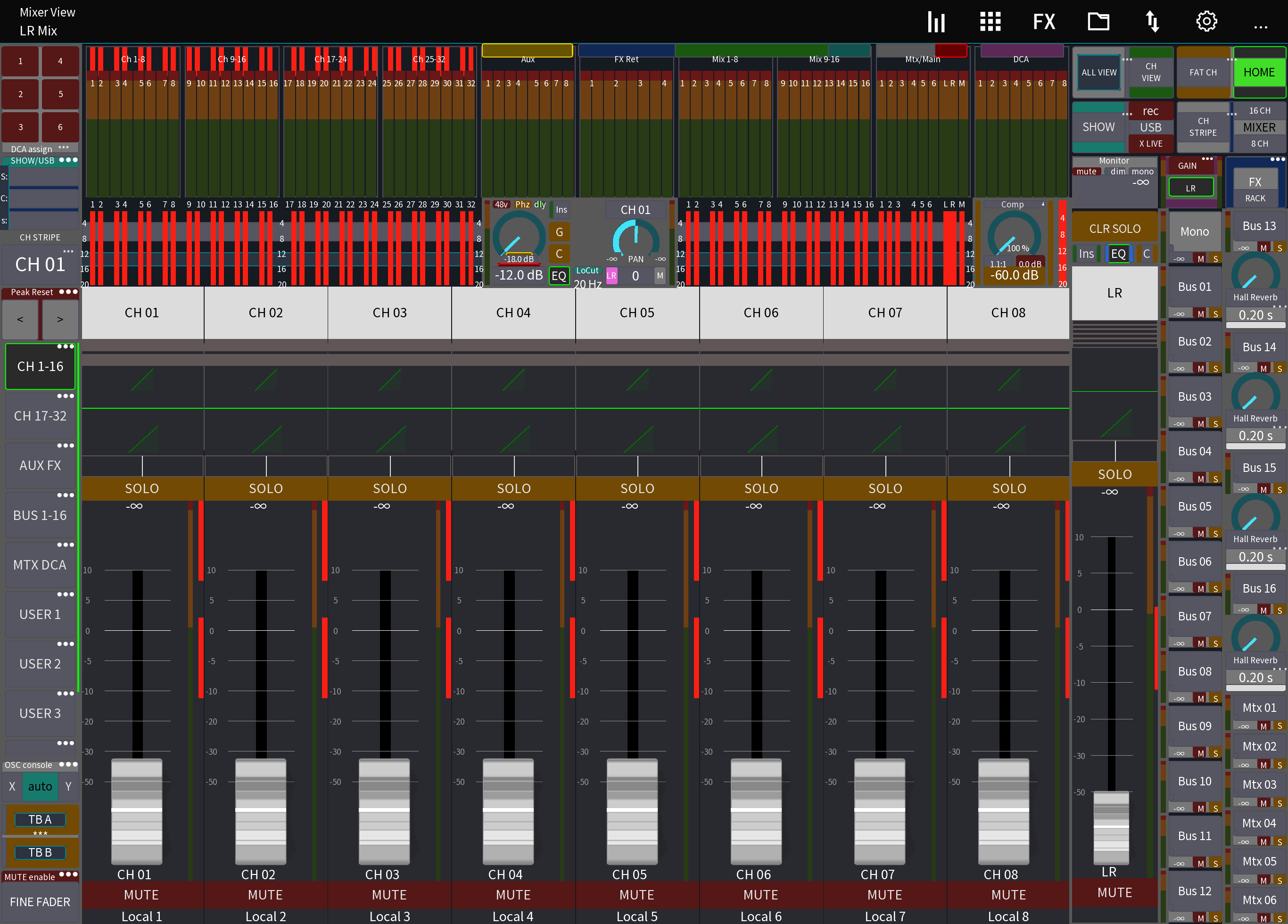Open the FX view from the top toolbar
1288x924 pixels.
(x=1044, y=21)
